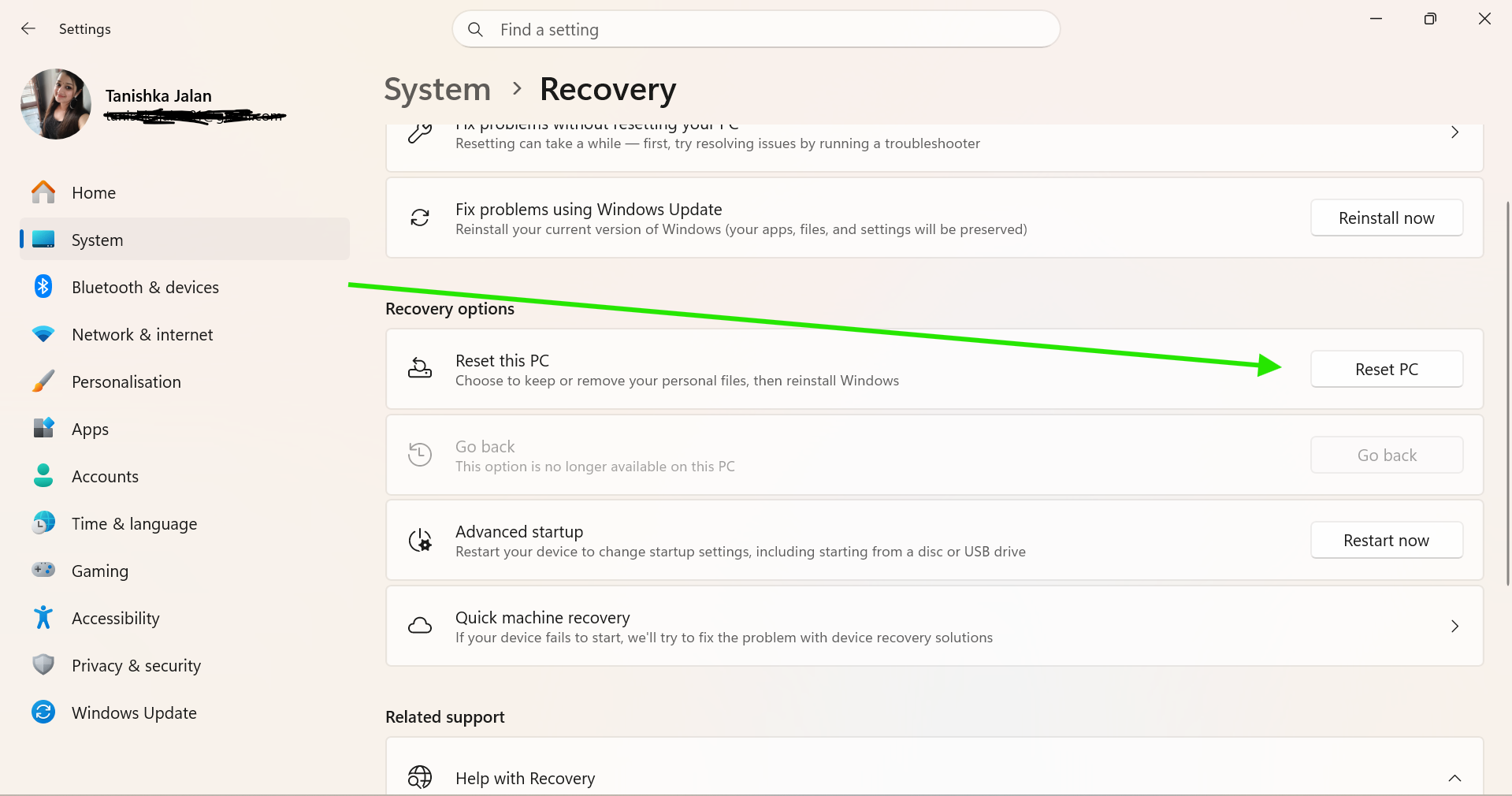Screen dimensions: 1512x796
Task: Click the Find a setting search box
Action: 756,29
